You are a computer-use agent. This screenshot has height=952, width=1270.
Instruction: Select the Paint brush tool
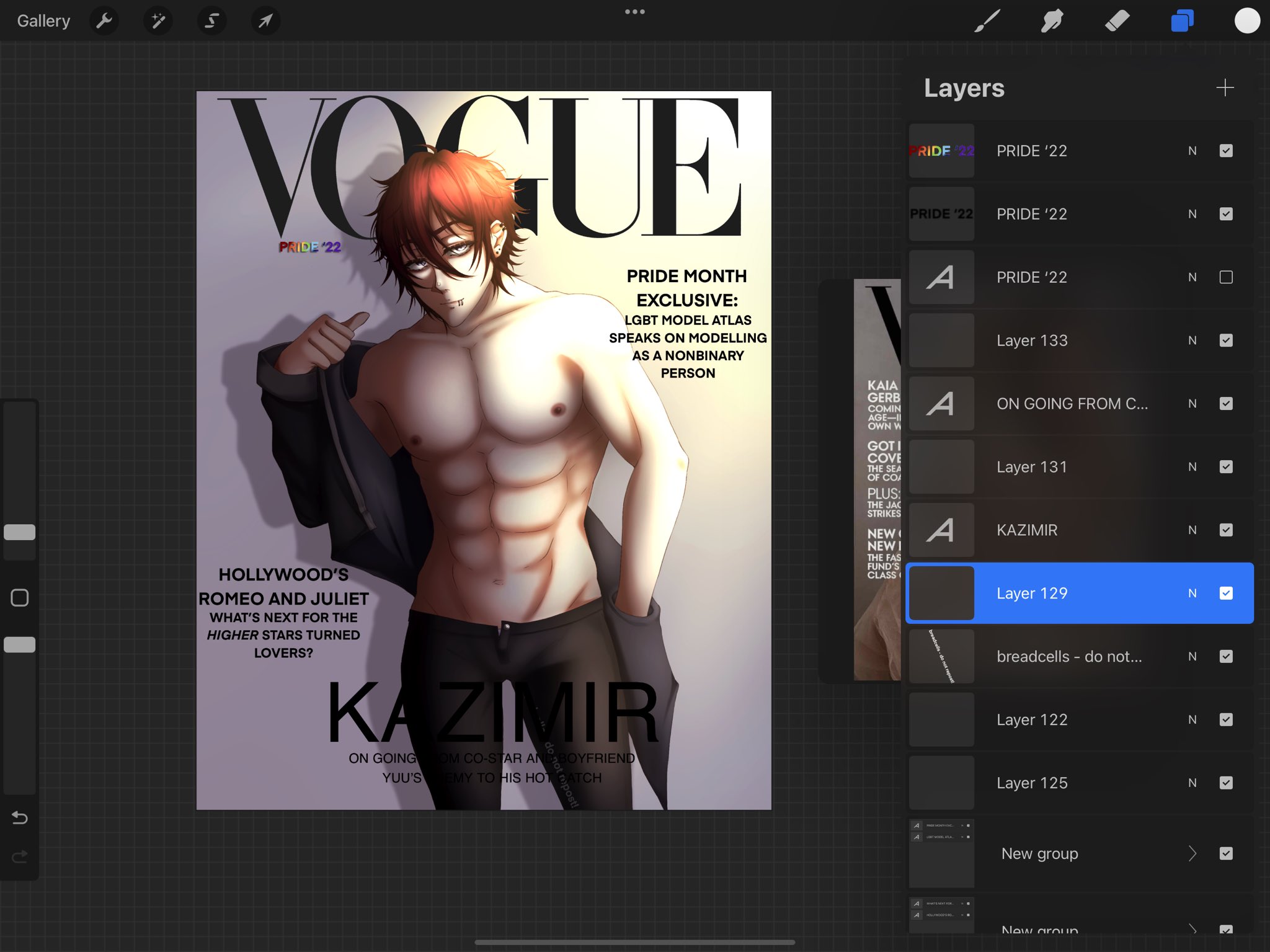987,21
